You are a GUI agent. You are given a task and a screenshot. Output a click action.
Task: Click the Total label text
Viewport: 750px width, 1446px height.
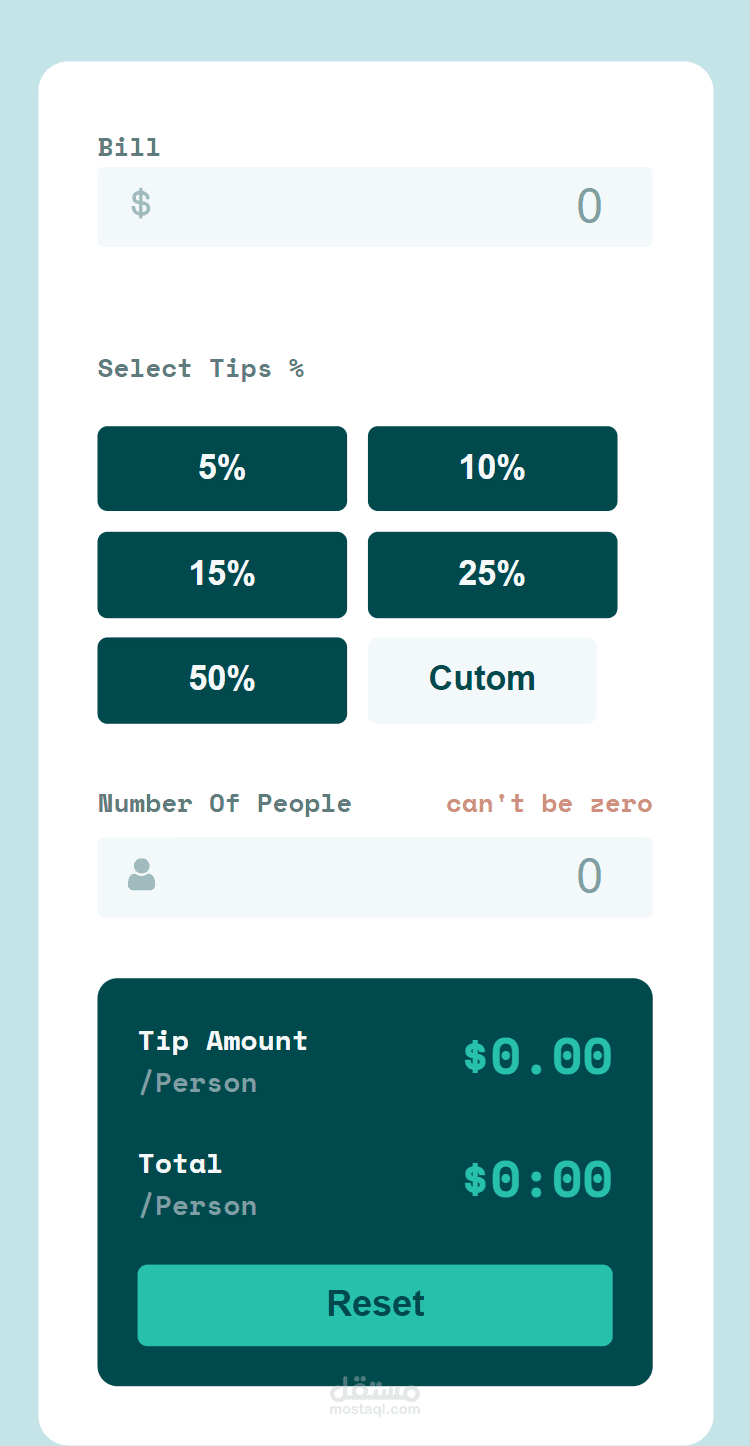click(x=180, y=1164)
